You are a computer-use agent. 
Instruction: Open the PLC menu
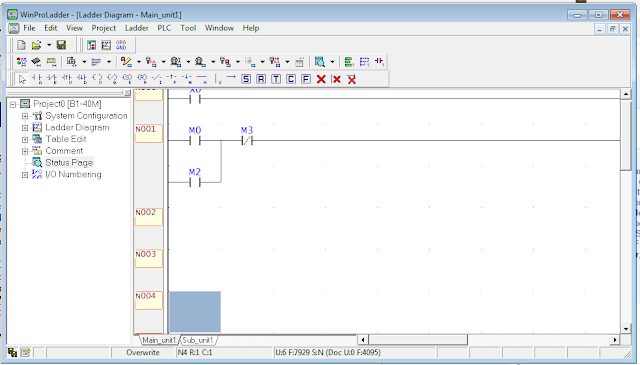164,28
